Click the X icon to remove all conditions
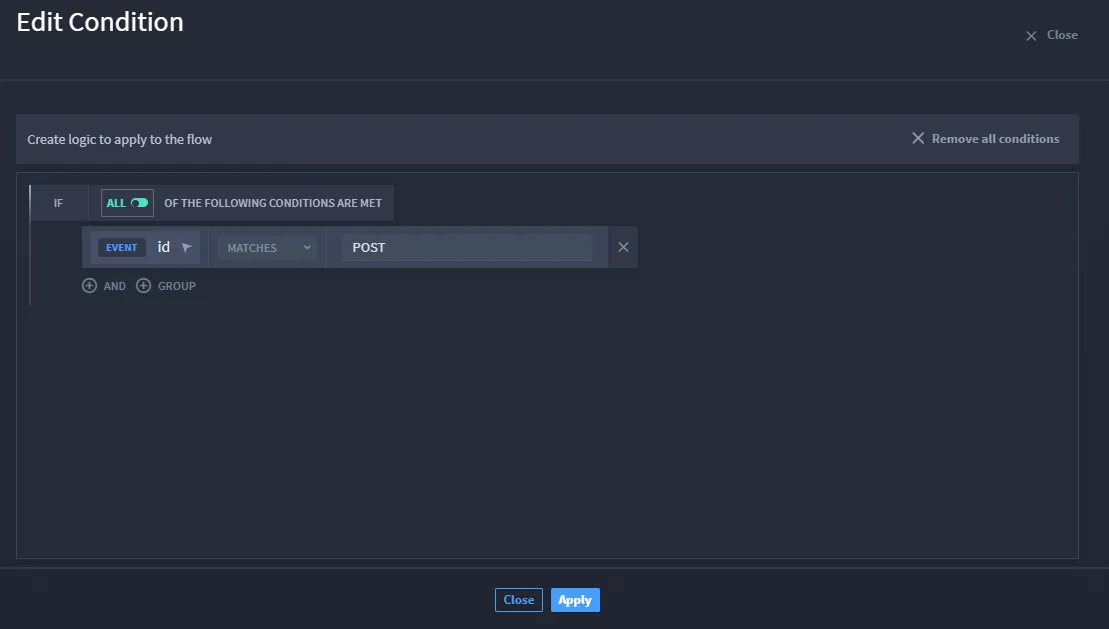The height and width of the screenshot is (629, 1109). pyautogui.click(x=918, y=138)
